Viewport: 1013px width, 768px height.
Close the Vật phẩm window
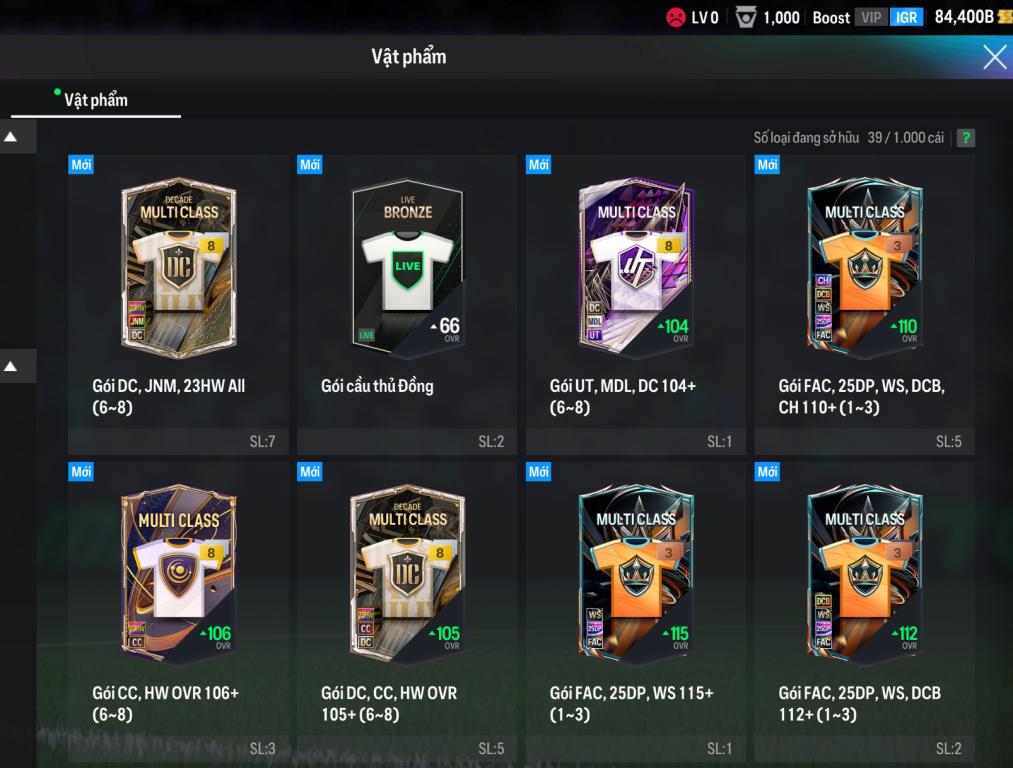pyautogui.click(x=994, y=57)
